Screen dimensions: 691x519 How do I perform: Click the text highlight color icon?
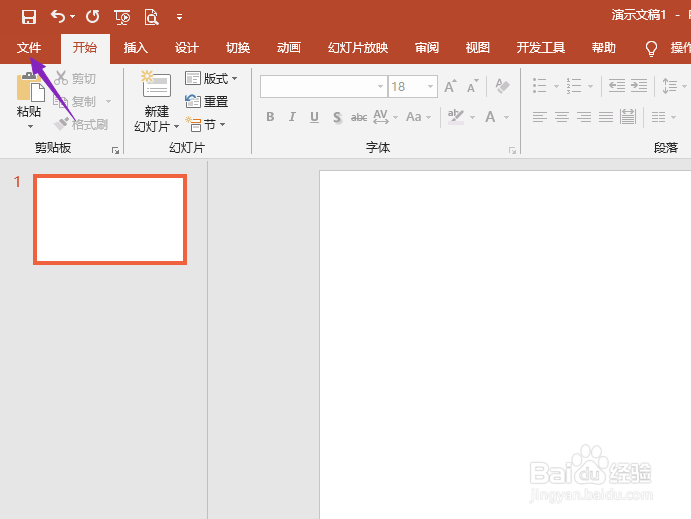pyautogui.click(x=456, y=117)
